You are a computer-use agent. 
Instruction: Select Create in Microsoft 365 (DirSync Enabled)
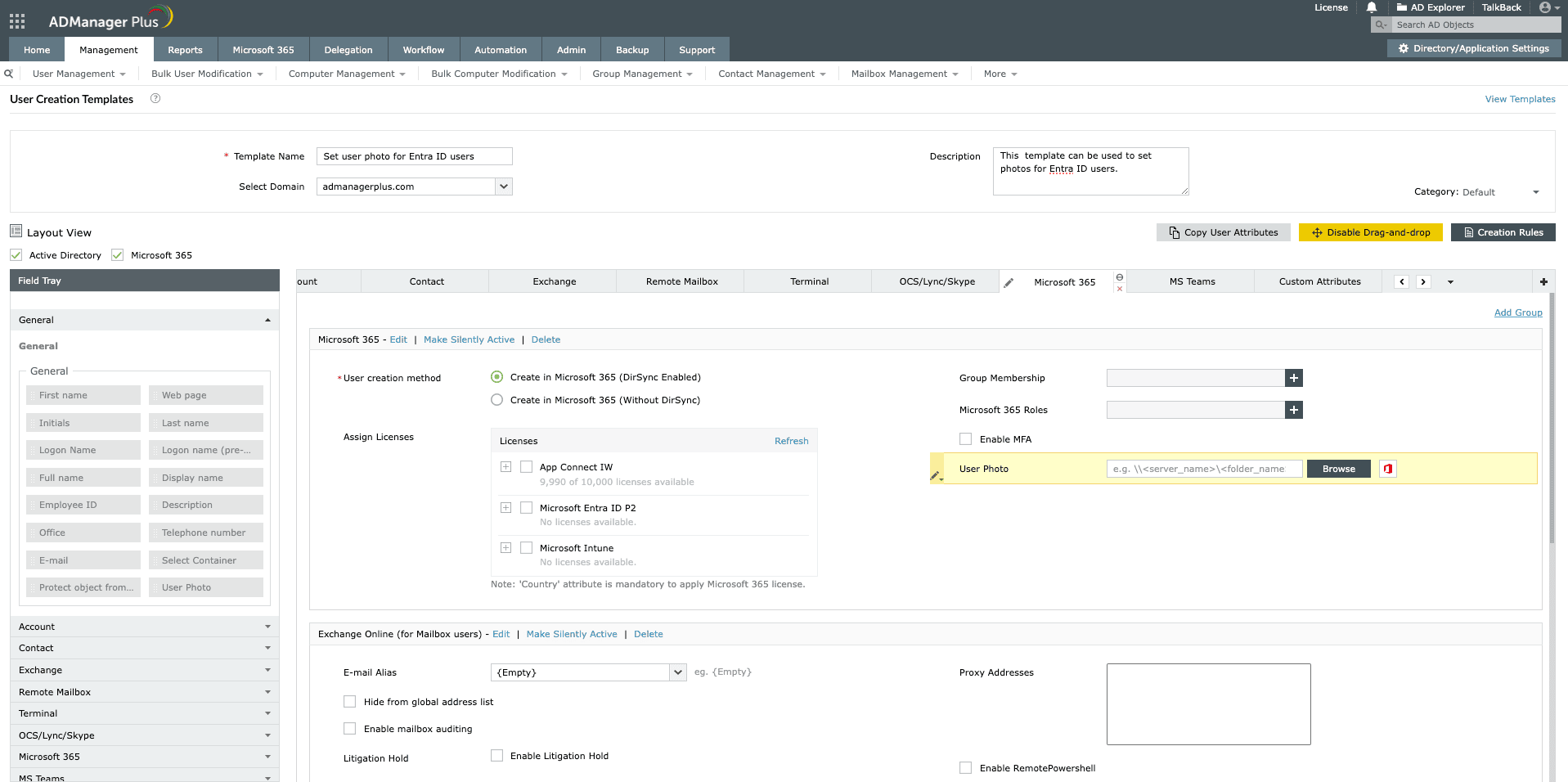(497, 377)
